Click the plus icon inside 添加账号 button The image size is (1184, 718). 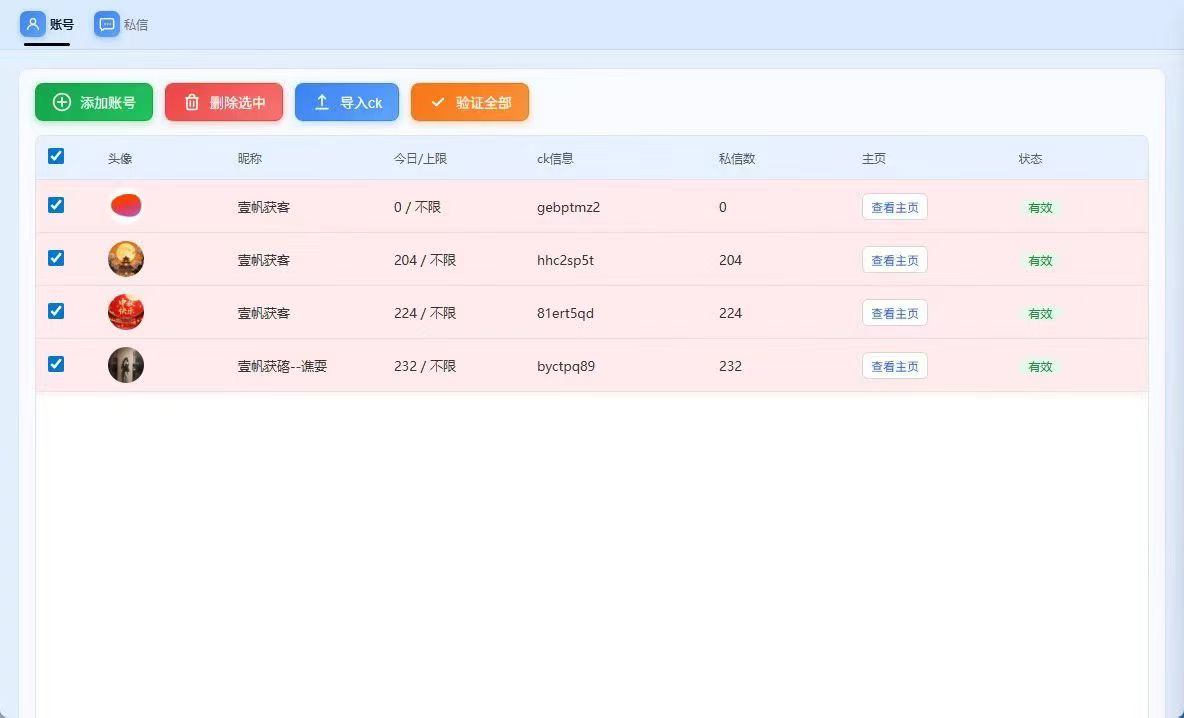(61, 101)
